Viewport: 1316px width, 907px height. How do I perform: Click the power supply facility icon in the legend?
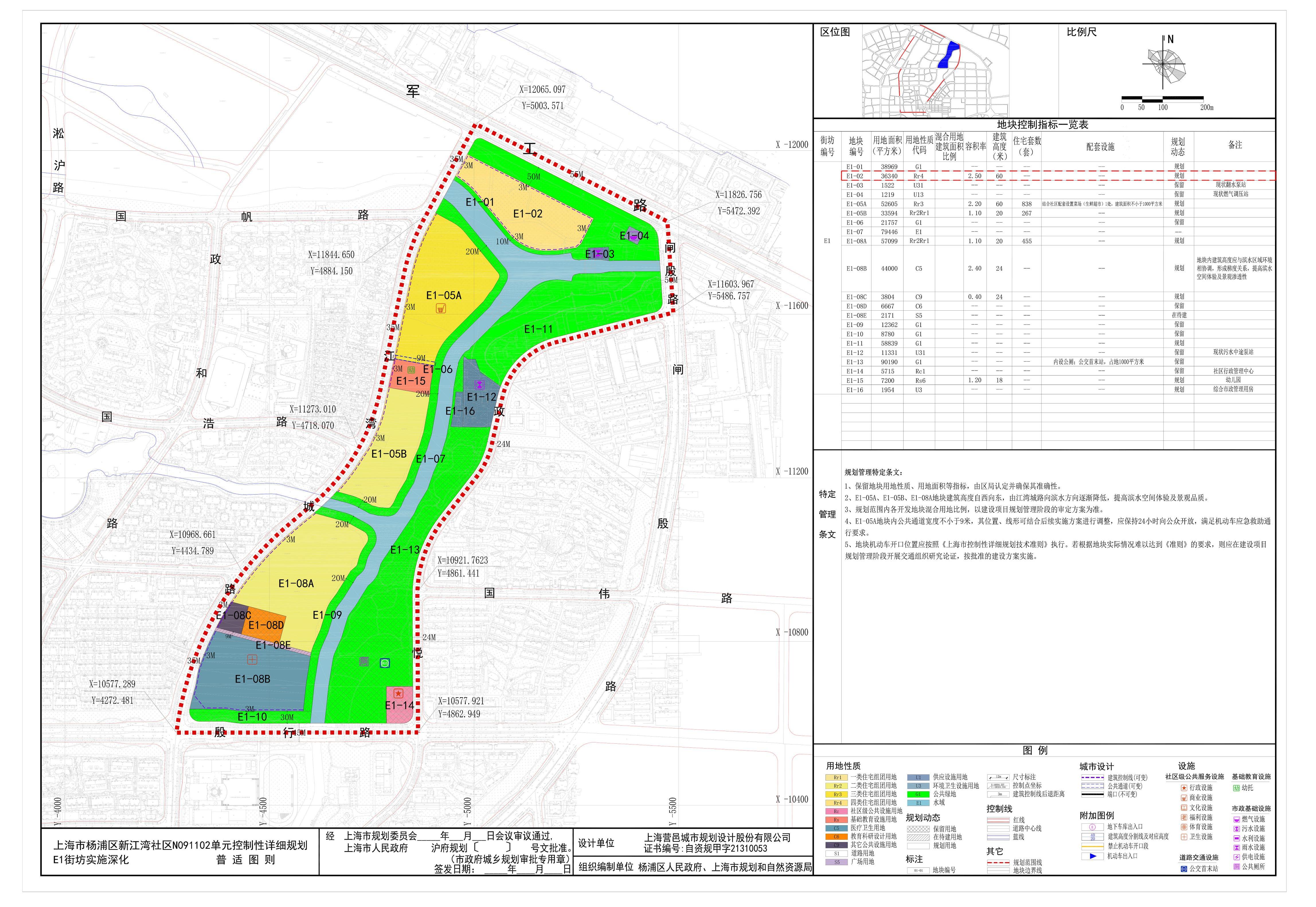coord(1236,857)
